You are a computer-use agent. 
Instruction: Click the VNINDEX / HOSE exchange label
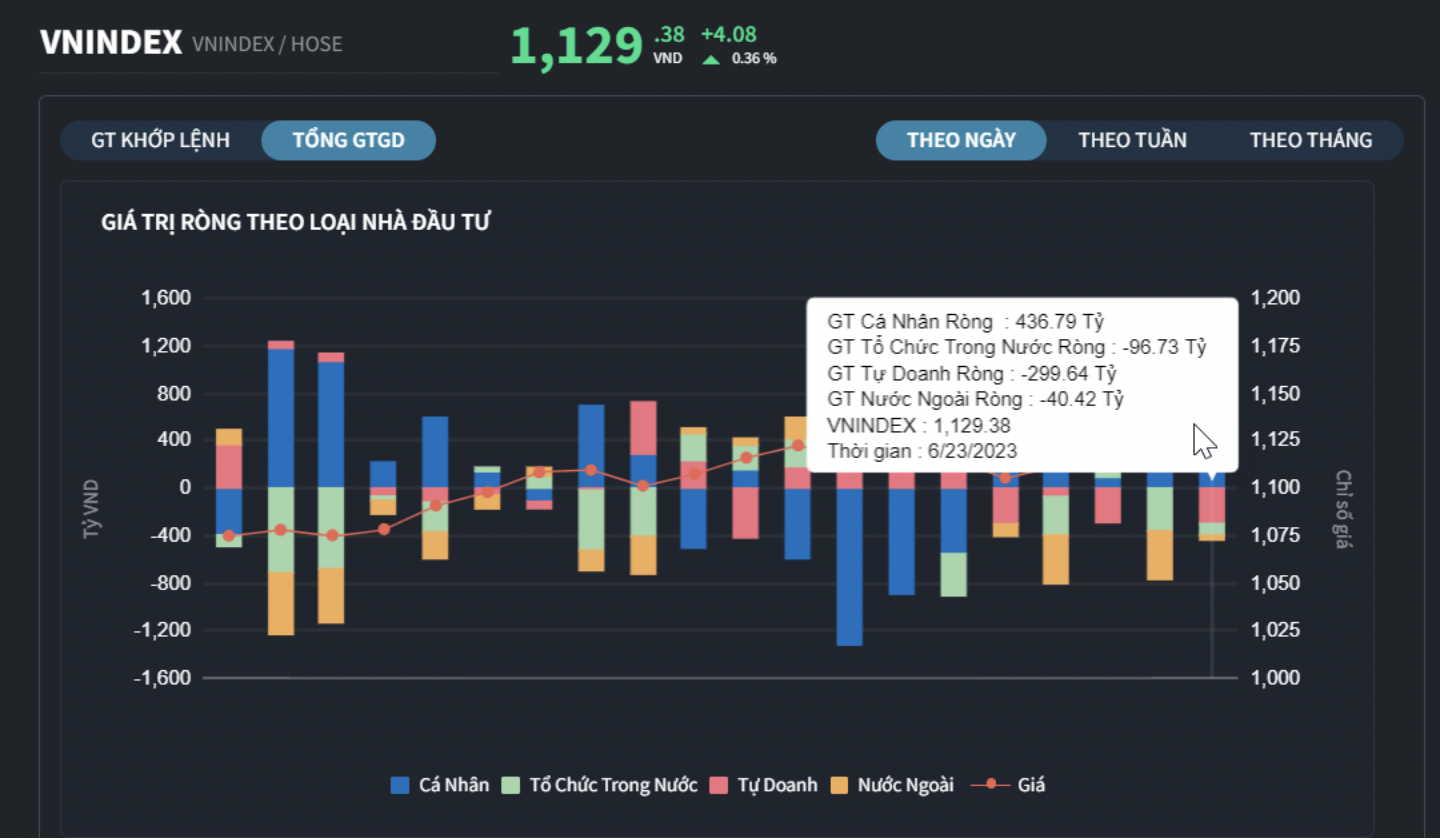pyautogui.click(x=267, y=44)
